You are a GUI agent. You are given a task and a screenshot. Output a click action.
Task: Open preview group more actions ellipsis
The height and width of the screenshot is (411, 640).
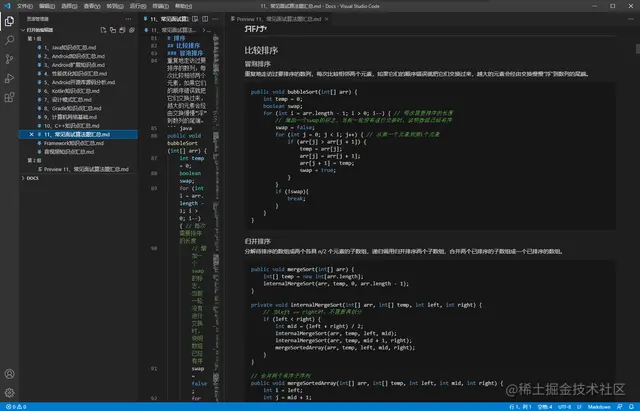coord(631,19)
